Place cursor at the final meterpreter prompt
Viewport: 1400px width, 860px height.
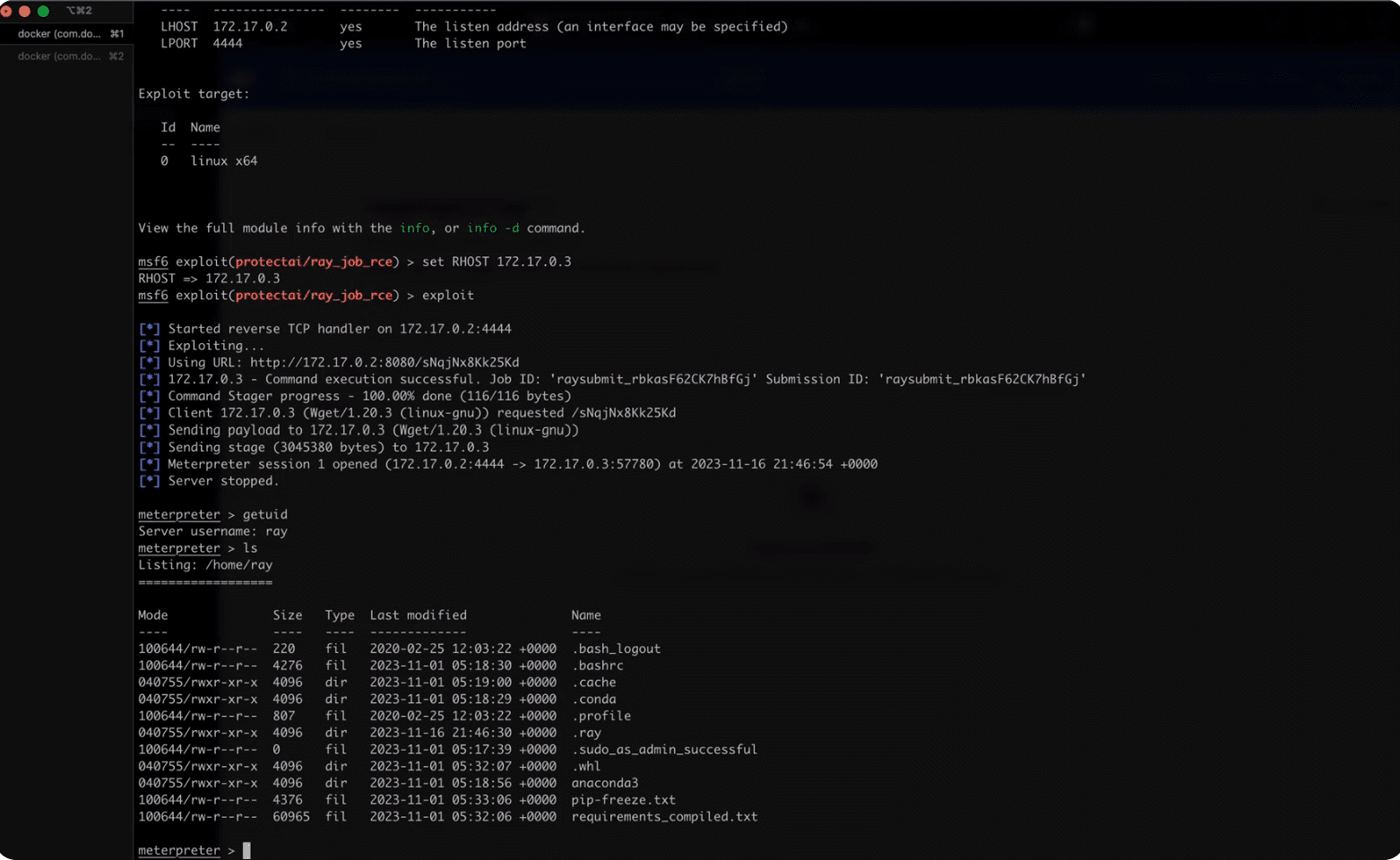coord(246,850)
